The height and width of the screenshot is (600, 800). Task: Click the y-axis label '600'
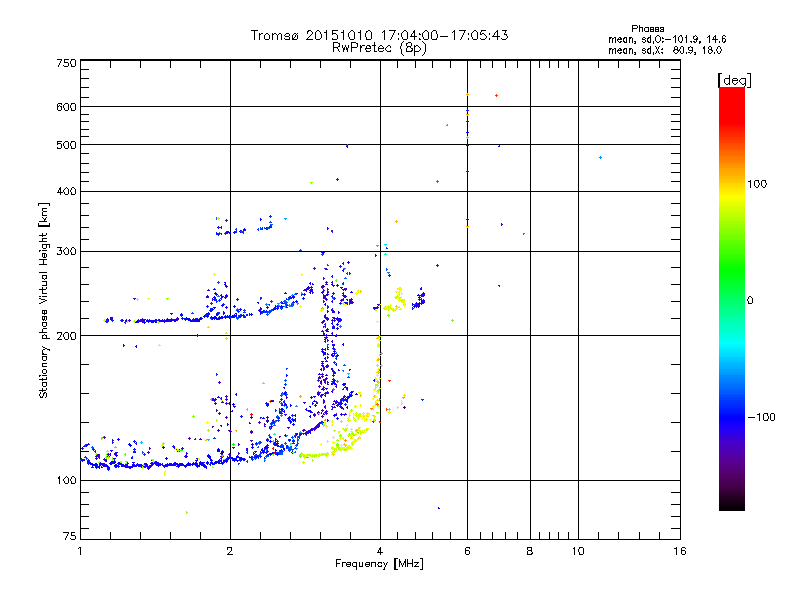[66, 107]
